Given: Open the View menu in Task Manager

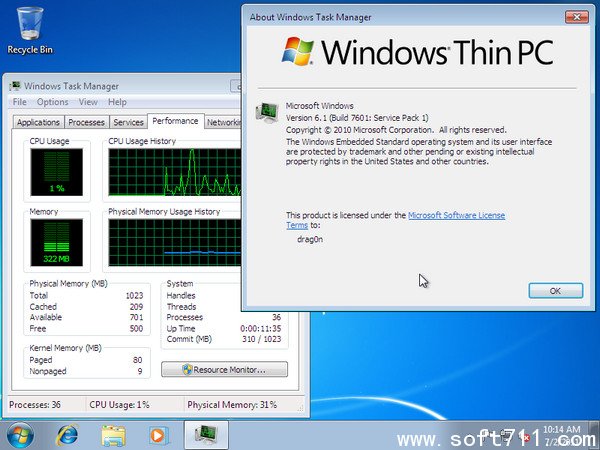Looking at the screenshot, I should 88,102.
